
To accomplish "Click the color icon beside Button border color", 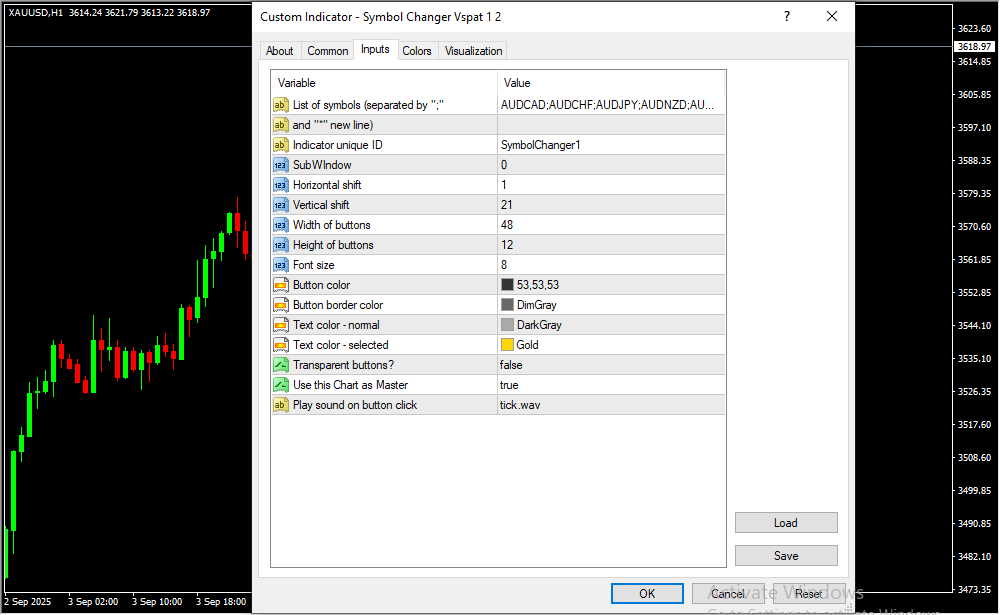I will pyautogui.click(x=280, y=305).
